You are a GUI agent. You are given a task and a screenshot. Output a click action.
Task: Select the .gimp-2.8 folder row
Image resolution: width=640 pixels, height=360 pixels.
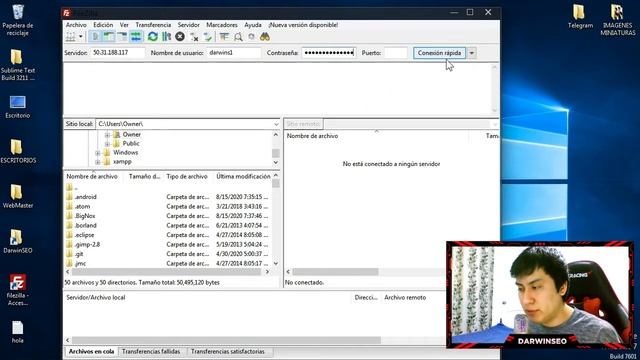tap(167, 244)
